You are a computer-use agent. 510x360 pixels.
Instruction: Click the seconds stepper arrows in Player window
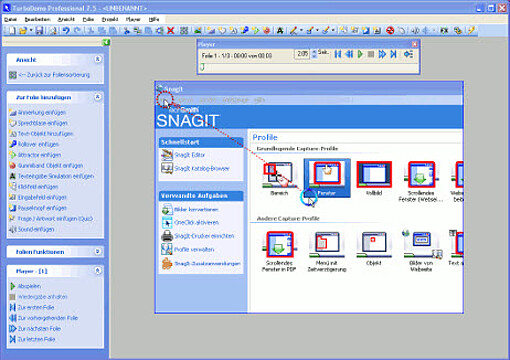coord(314,54)
